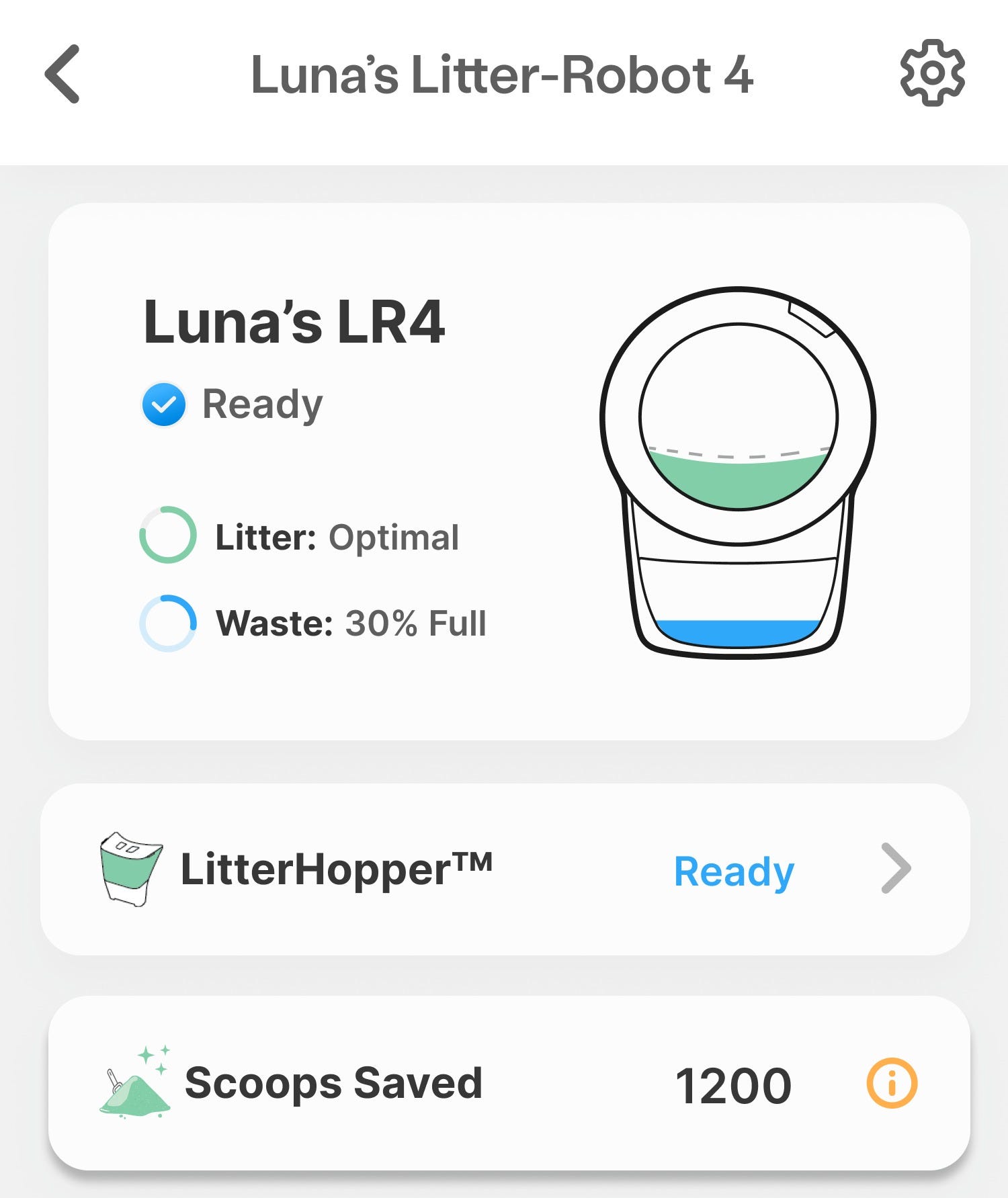Tap the LitterHopper container icon
The height and width of the screenshot is (1198, 1008).
coord(130,868)
